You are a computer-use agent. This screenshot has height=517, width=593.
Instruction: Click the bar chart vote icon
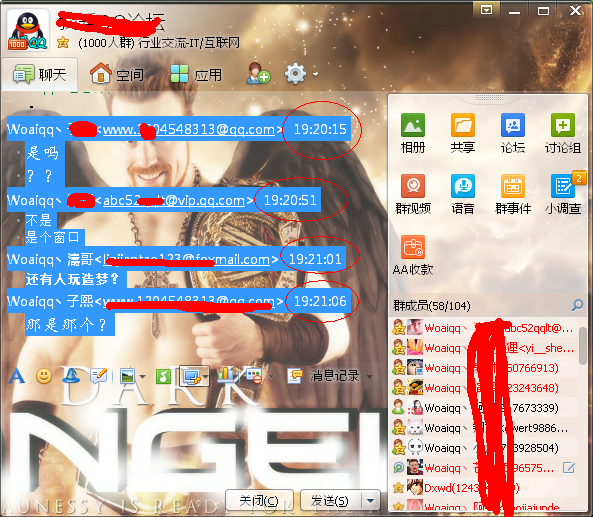[x=226, y=375]
